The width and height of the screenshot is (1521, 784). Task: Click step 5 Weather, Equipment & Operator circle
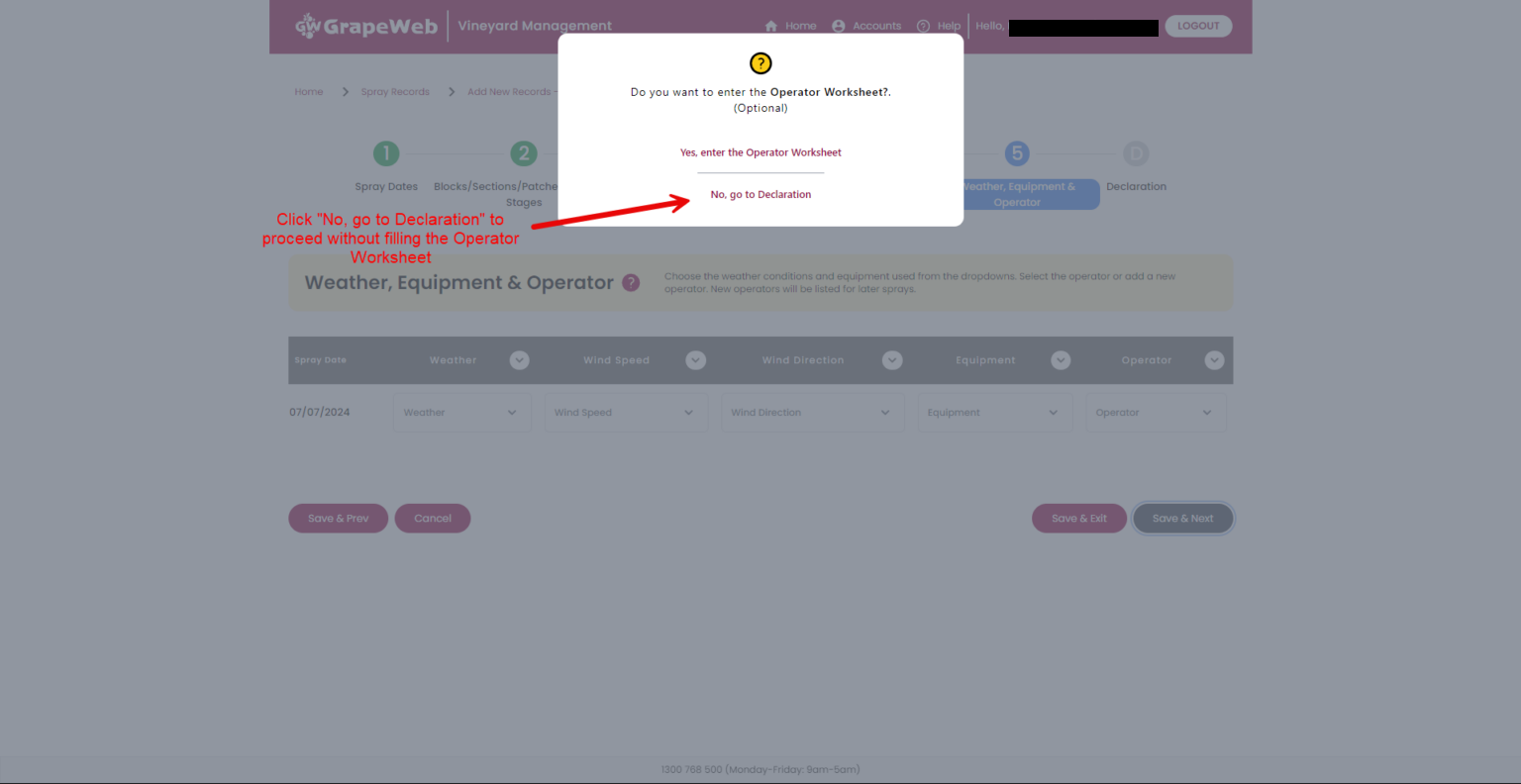click(x=1017, y=153)
